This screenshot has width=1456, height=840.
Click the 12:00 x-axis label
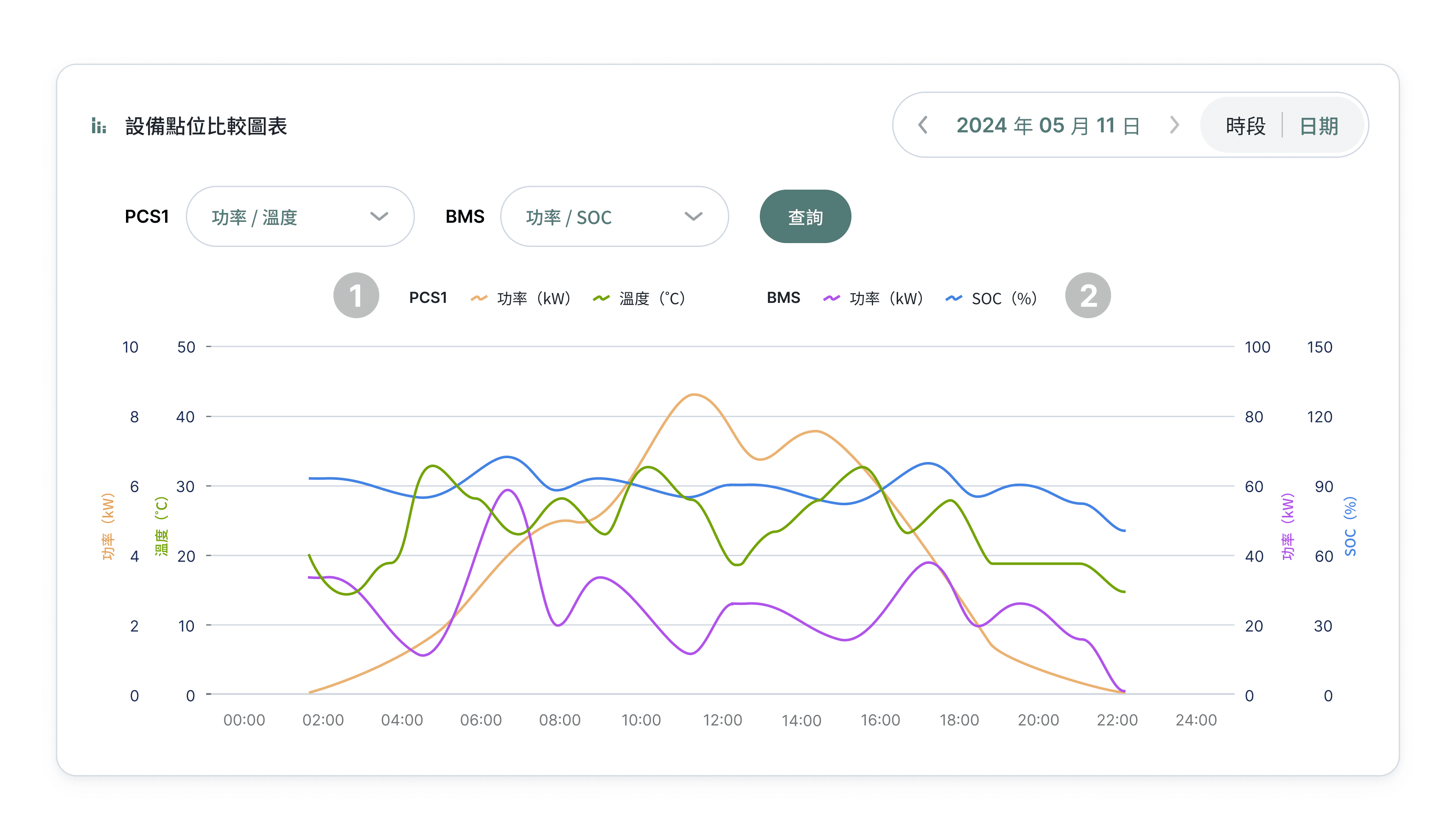coord(722,720)
